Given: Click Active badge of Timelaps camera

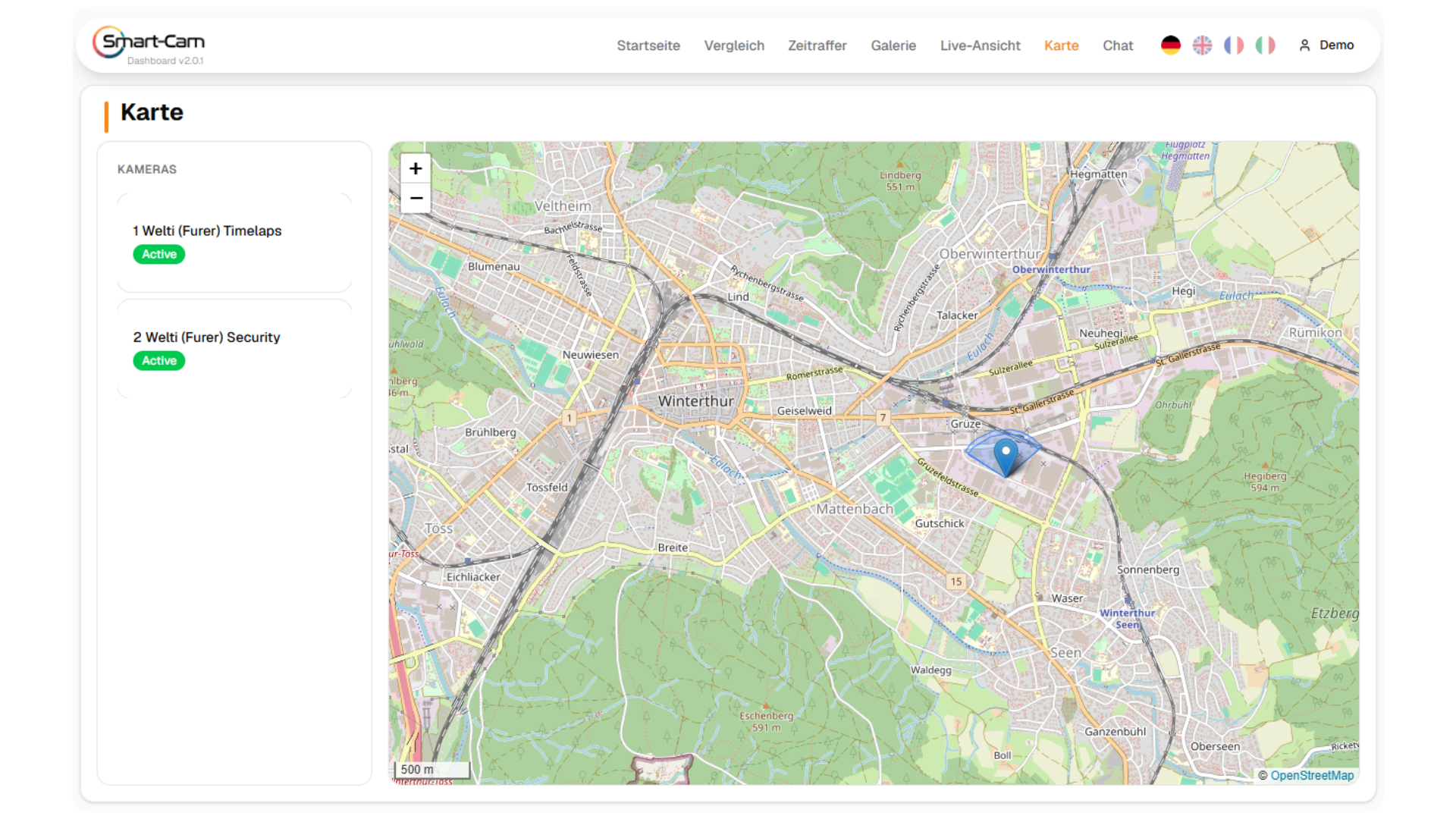Looking at the screenshot, I should point(159,255).
